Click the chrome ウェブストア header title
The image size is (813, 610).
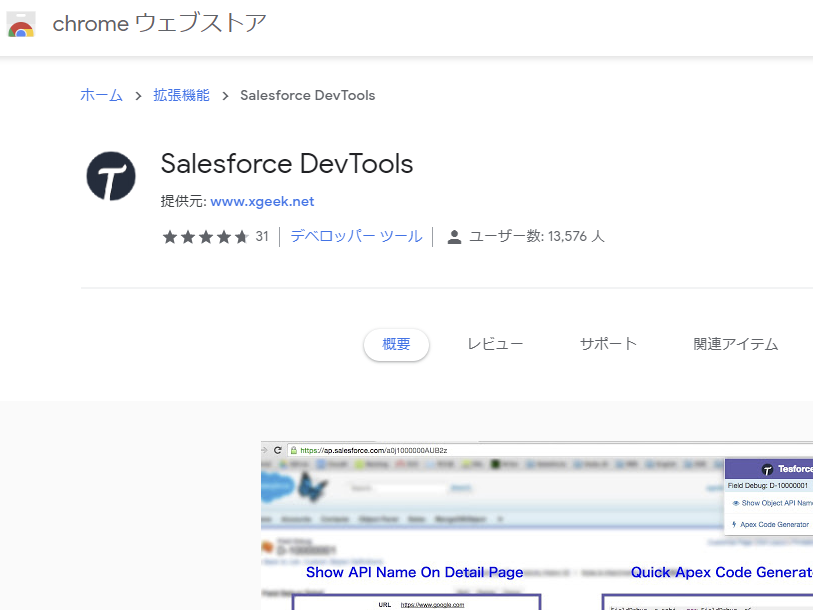click(x=159, y=24)
